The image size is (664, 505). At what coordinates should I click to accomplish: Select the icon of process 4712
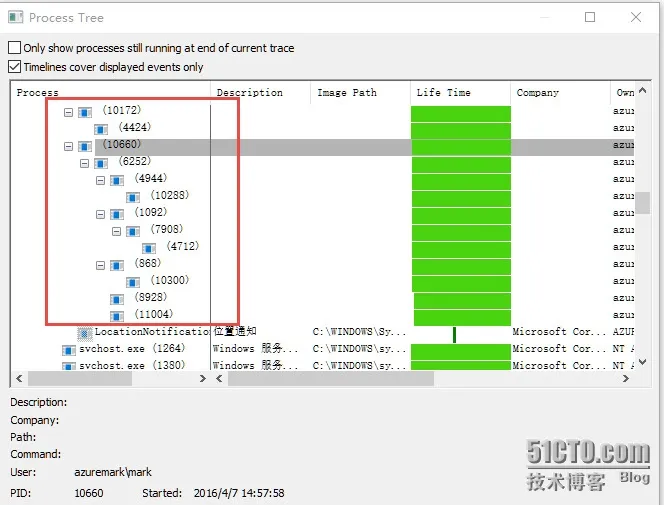149,248
